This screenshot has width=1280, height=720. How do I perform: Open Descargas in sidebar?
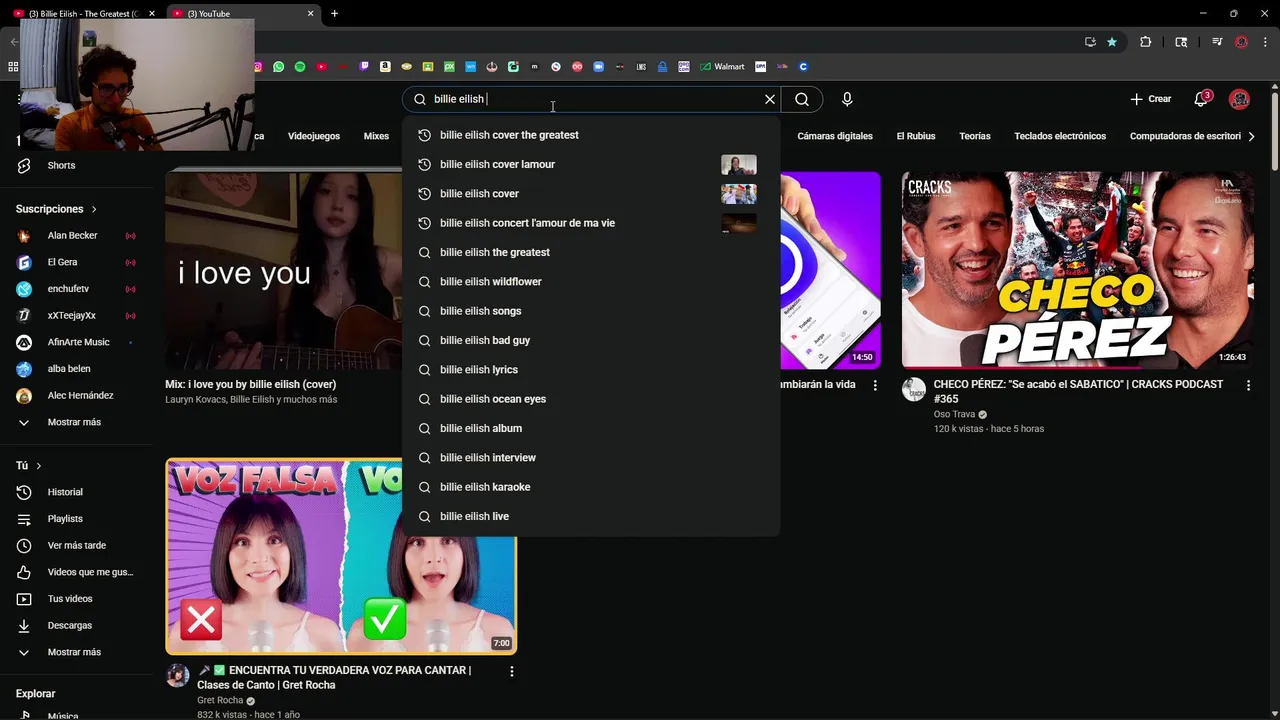[70, 625]
